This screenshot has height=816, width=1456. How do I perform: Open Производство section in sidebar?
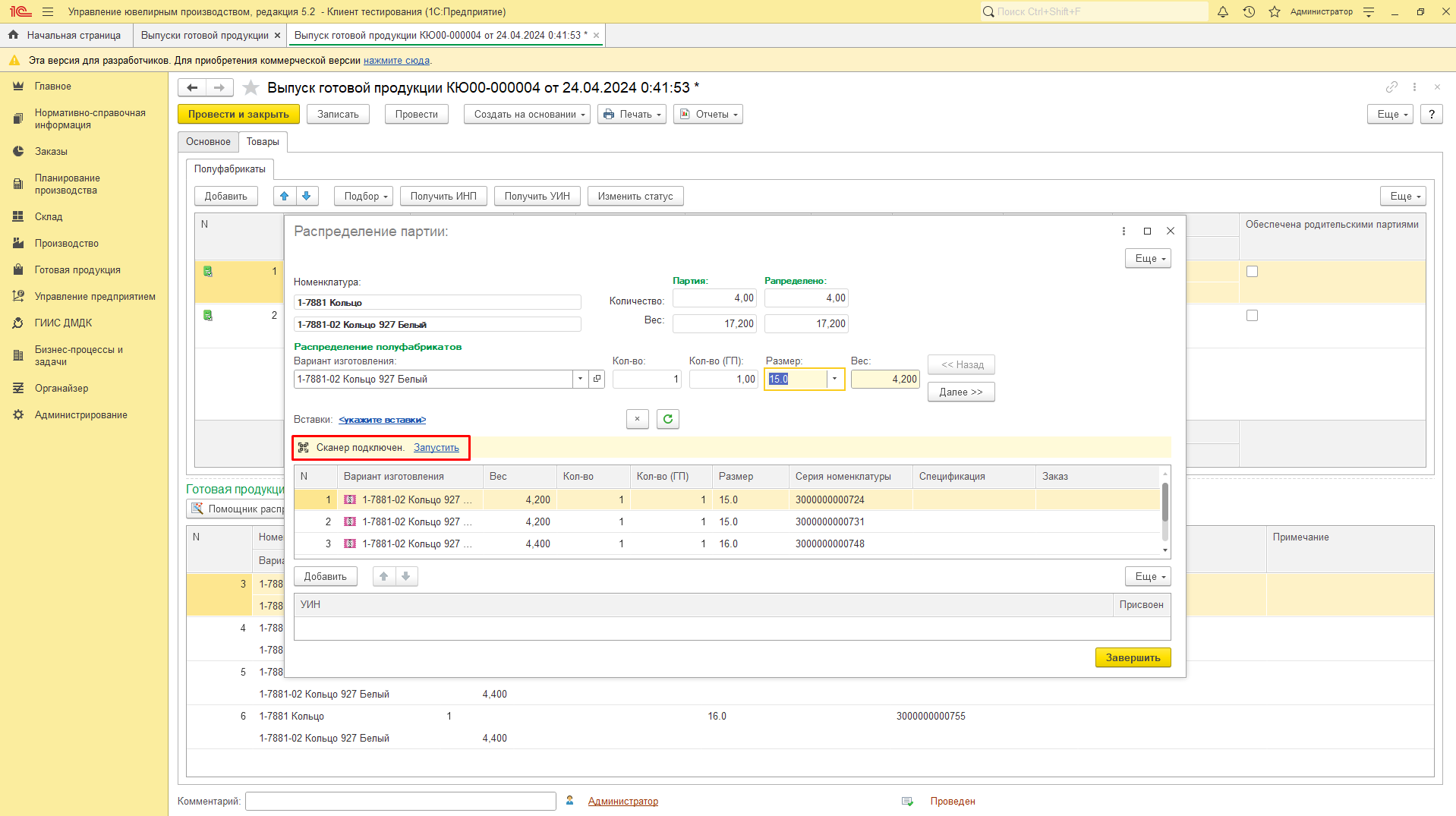tap(67, 244)
